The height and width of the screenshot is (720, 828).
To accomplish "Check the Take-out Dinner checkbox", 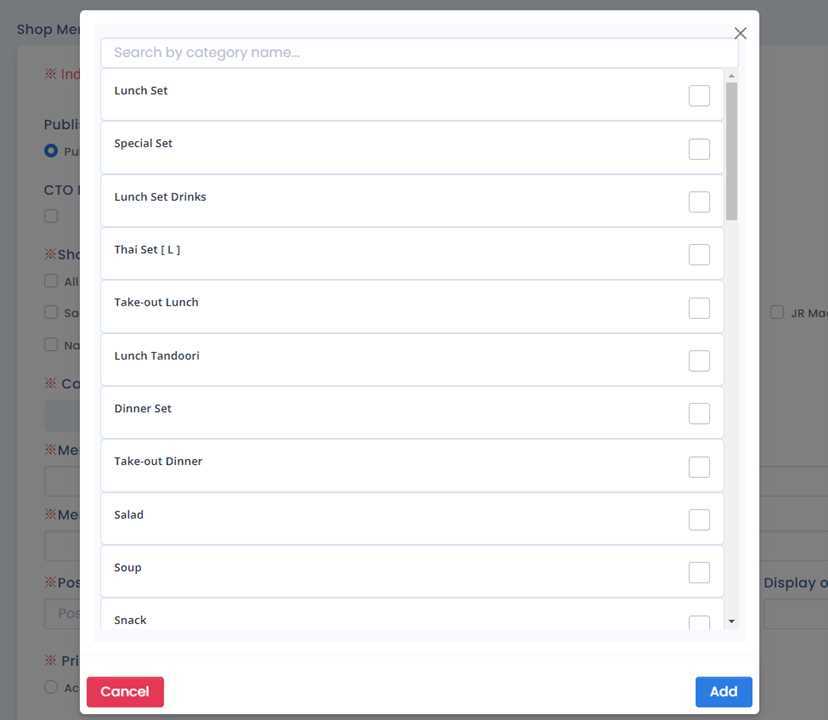I will (x=699, y=467).
